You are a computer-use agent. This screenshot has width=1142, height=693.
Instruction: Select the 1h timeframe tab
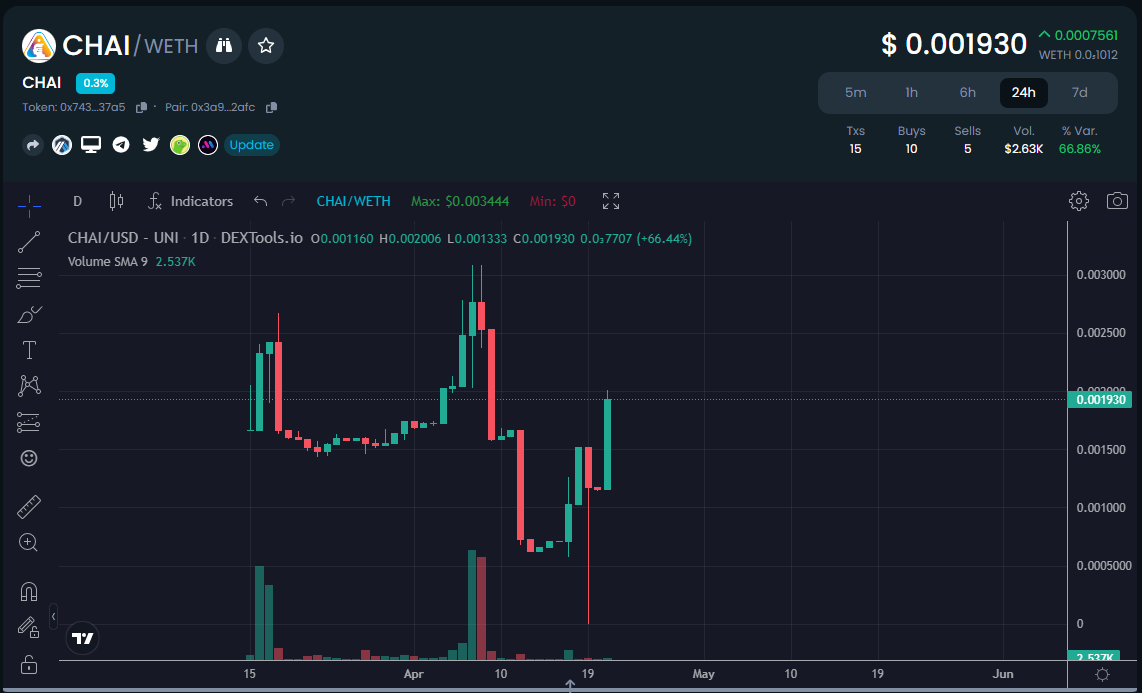tap(912, 92)
